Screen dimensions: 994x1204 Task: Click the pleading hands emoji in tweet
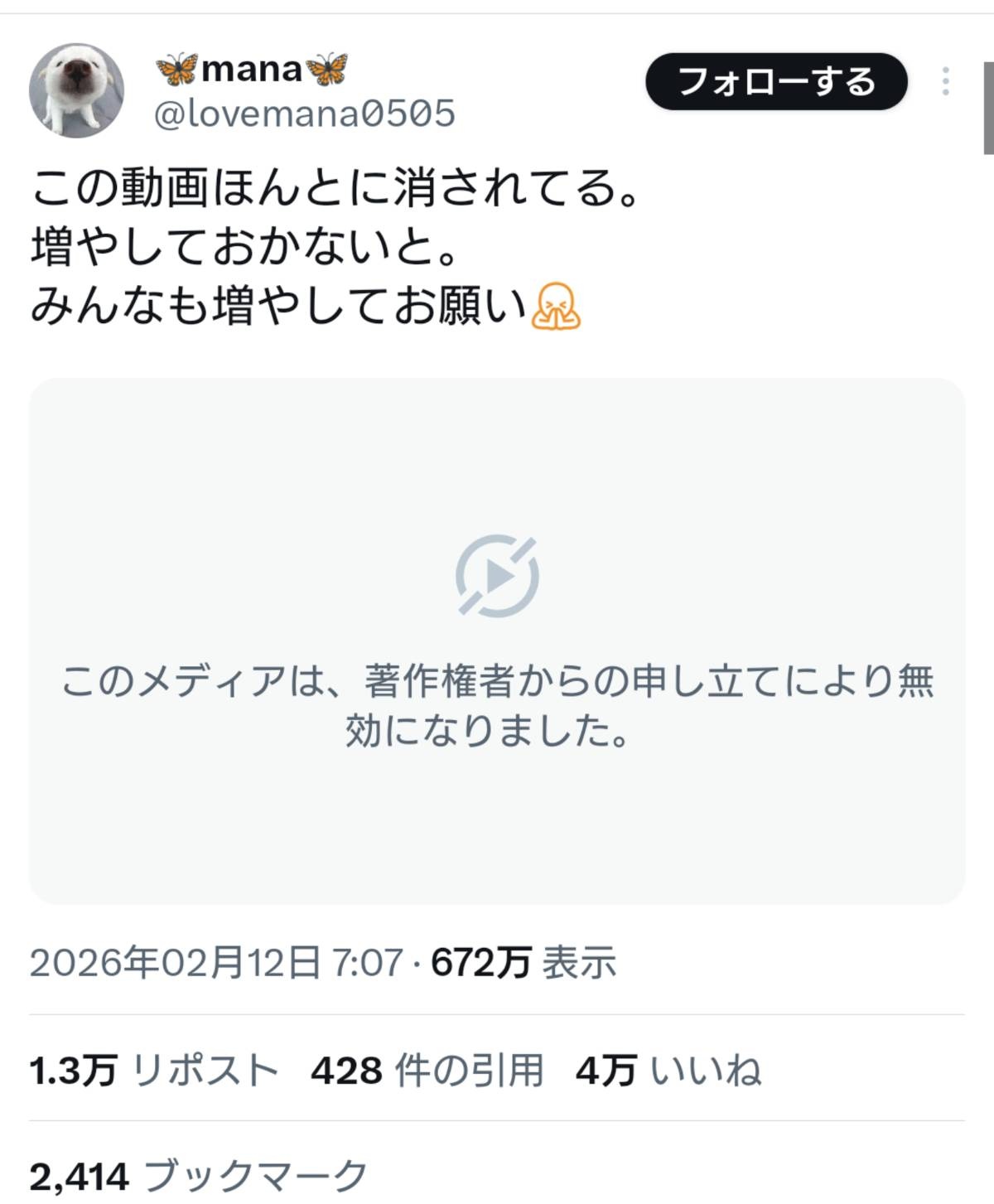(555, 306)
